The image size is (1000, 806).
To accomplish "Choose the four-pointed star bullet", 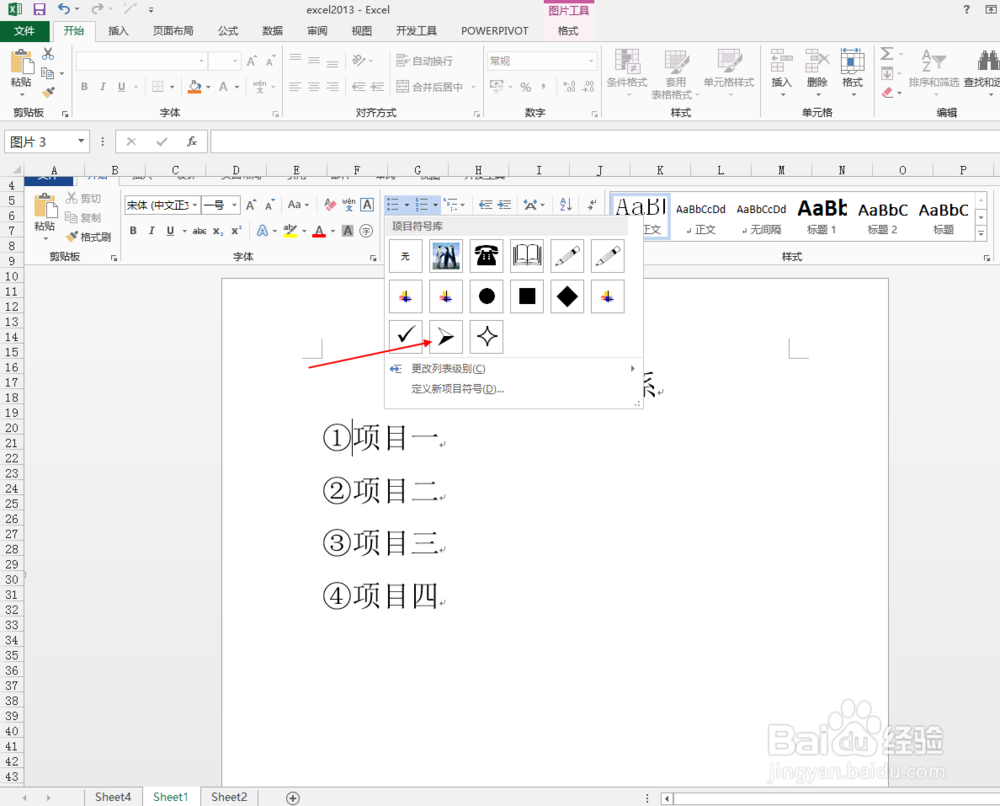I will pos(486,337).
